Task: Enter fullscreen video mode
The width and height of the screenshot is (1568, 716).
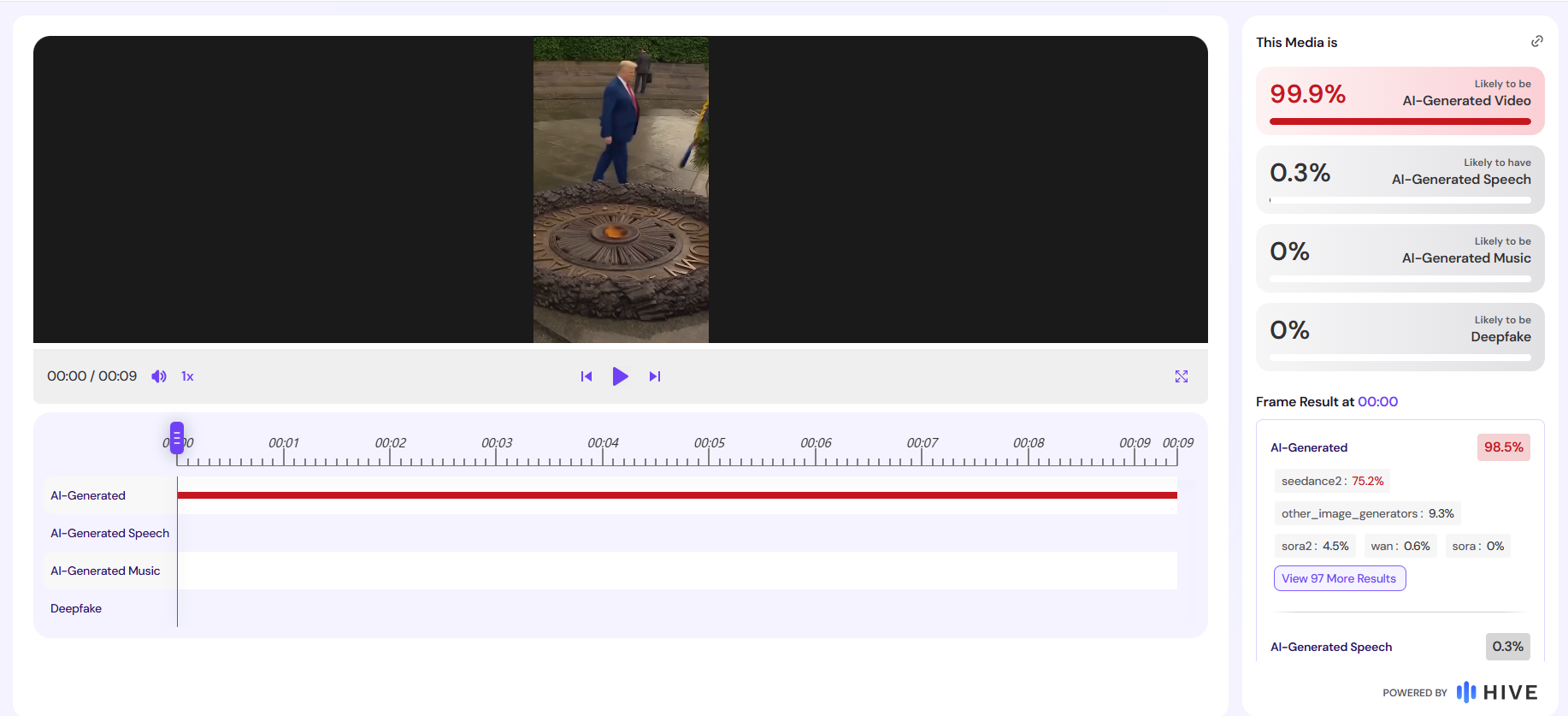Action: pos(1182,376)
